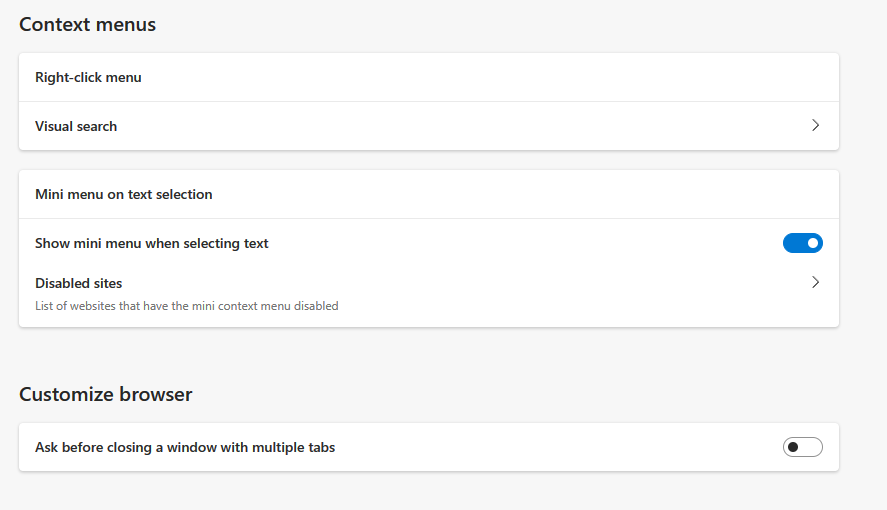The image size is (887, 510).
Task: Click blank space in the Ask before closing row
Action: 550,447
